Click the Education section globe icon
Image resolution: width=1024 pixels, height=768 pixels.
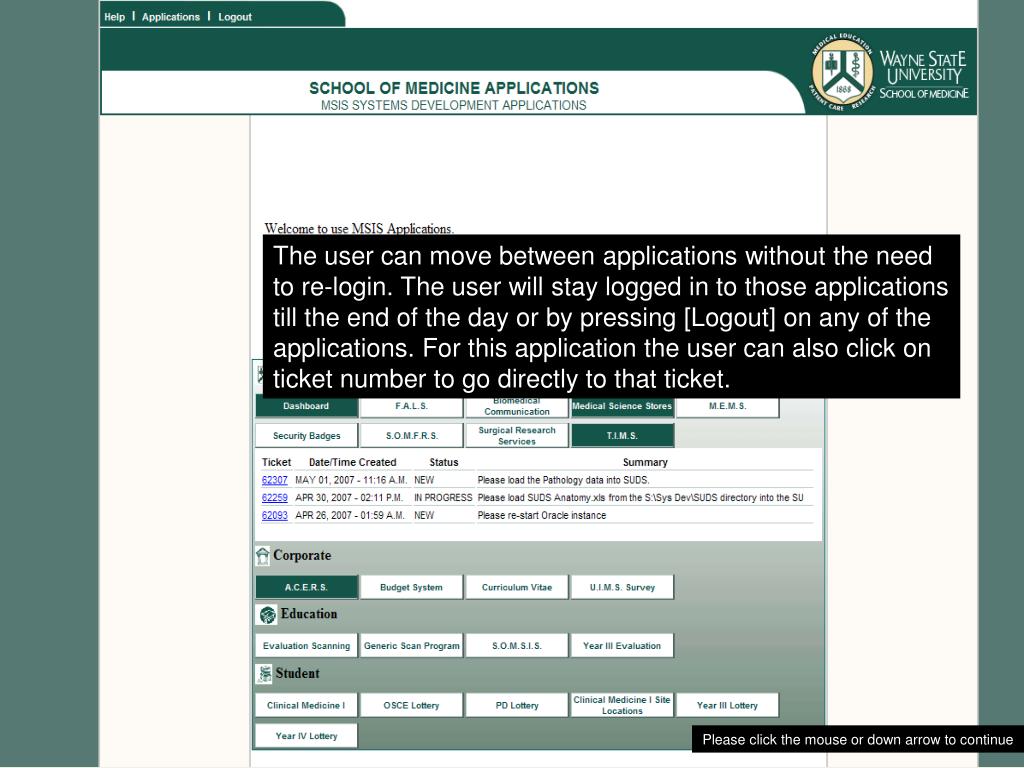pos(267,615)
